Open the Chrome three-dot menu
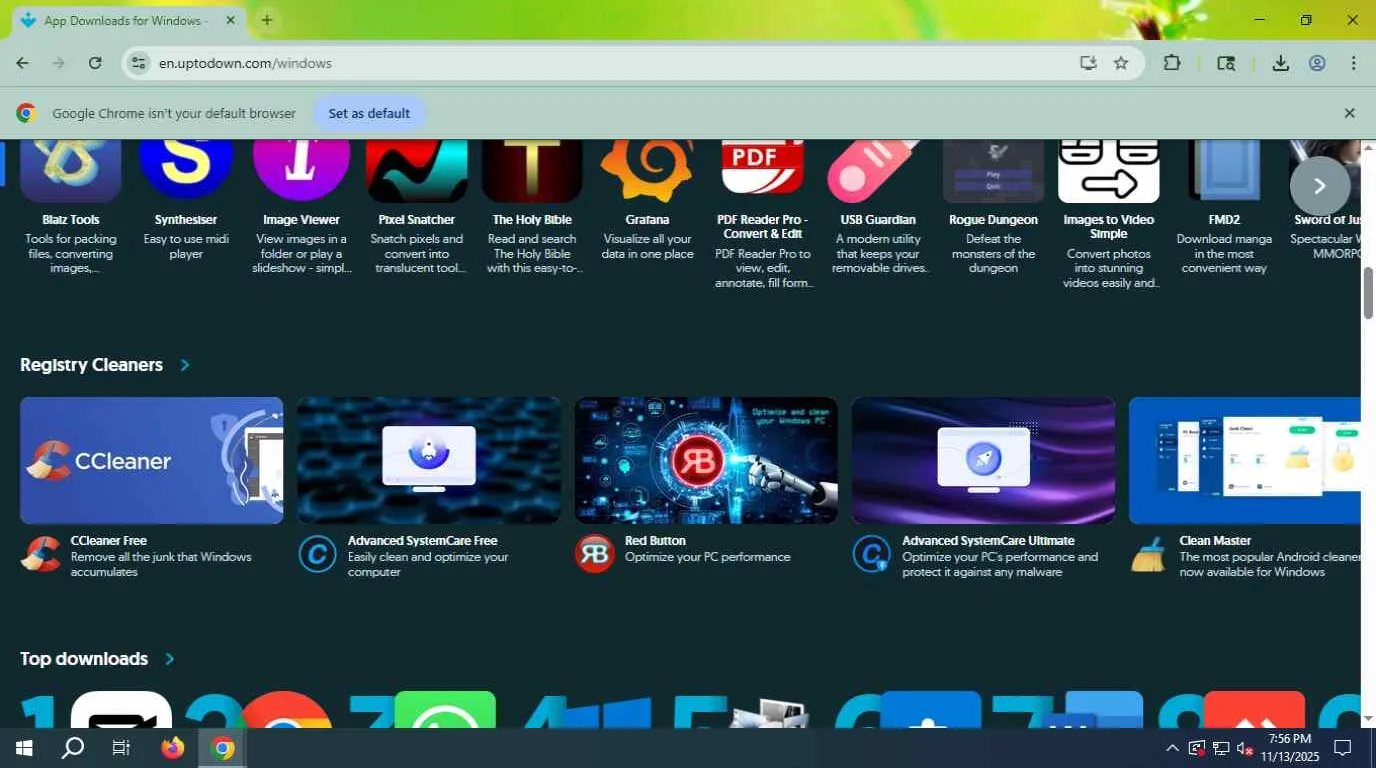The width and height of the screenshot is (1376, 768). click(x=1354, y=63)
